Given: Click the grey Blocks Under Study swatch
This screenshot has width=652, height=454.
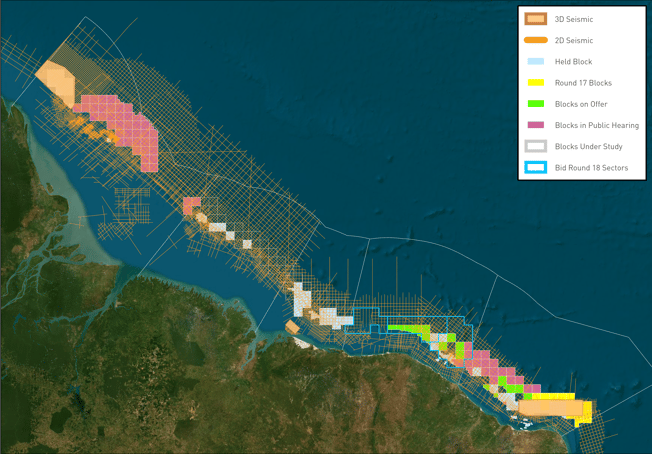Looking at the screenshot, I should click(x=536, y=146).
